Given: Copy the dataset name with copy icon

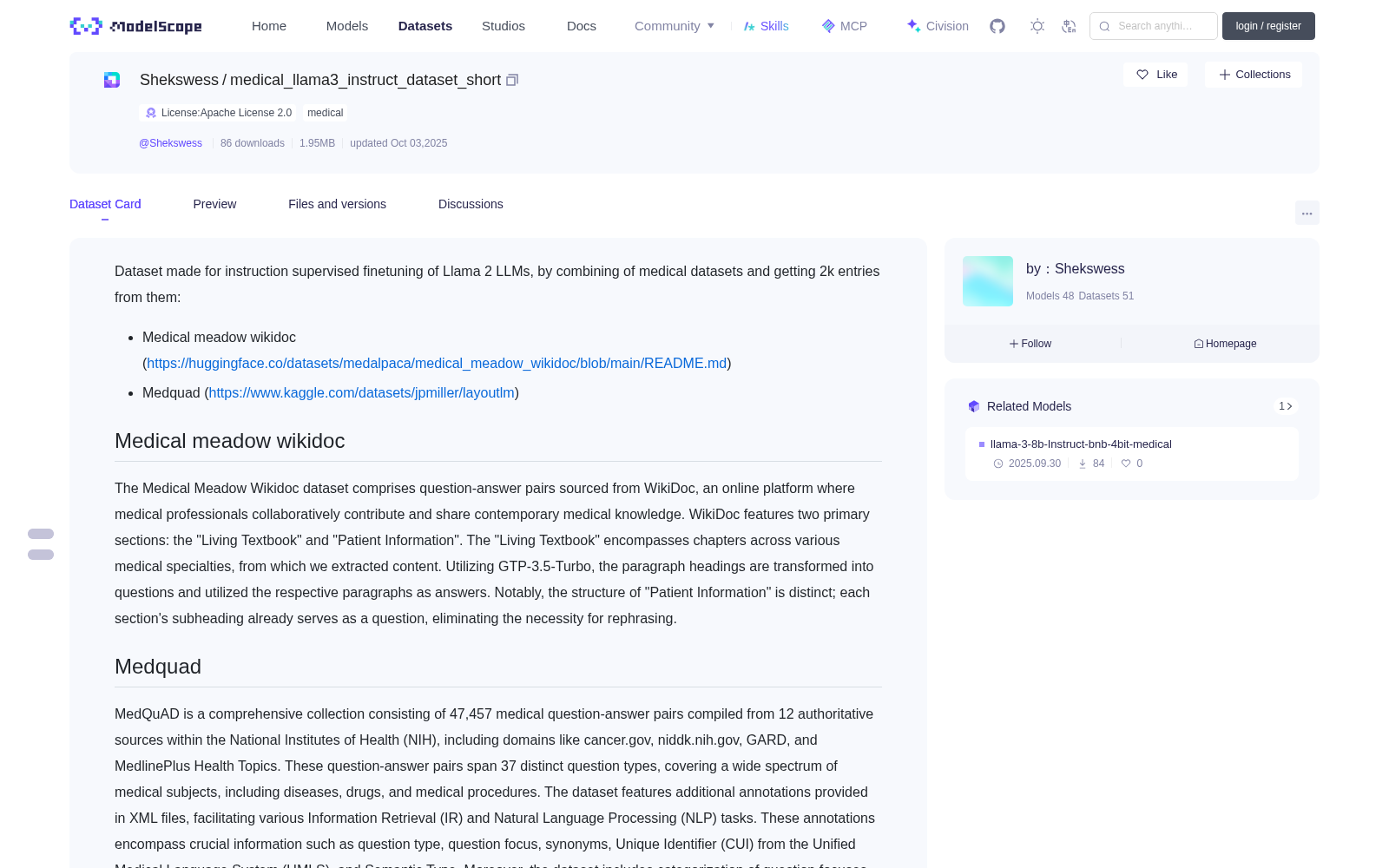Looking at the screenshot, I should (x=512, y=80).
